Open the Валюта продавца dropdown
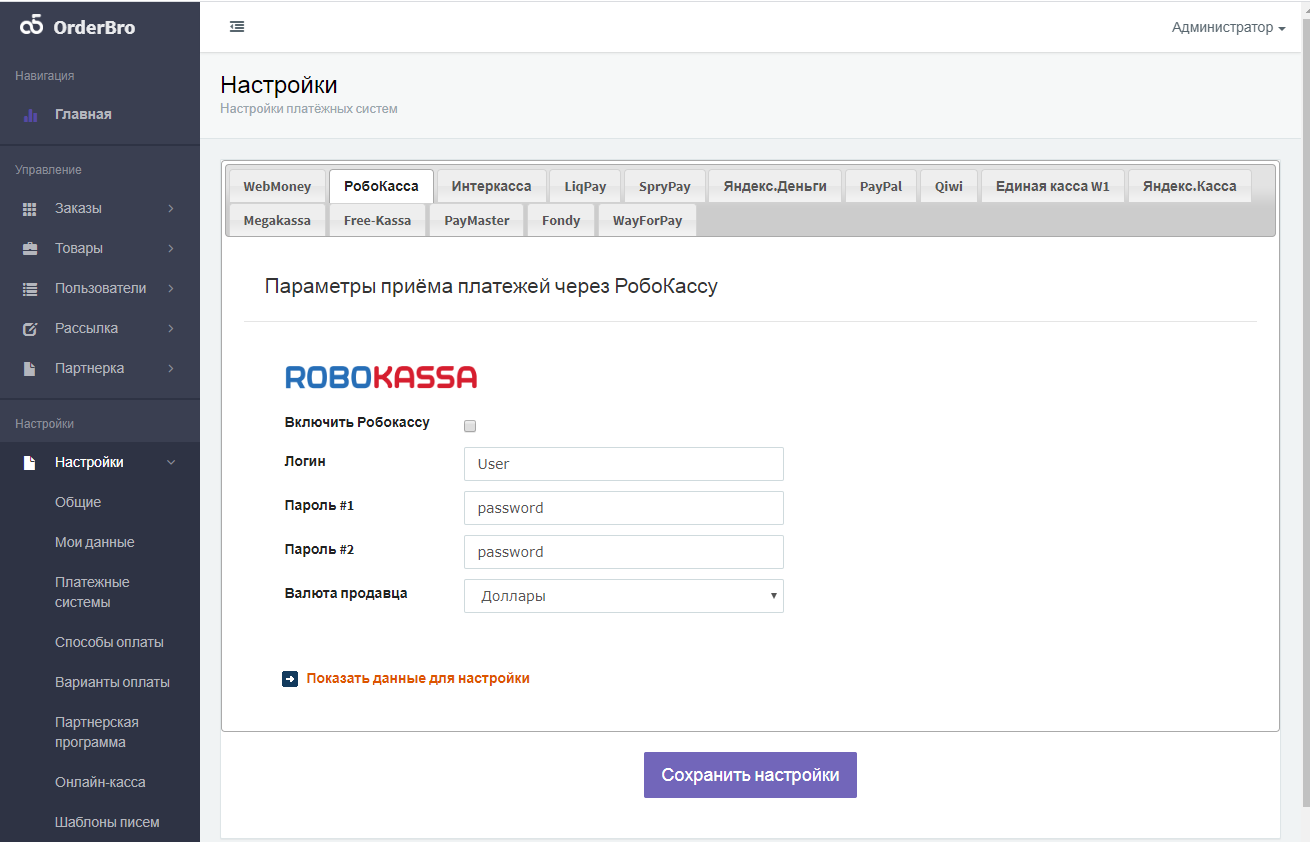This screenshot has width=1310, height=842. pos(624,596)
